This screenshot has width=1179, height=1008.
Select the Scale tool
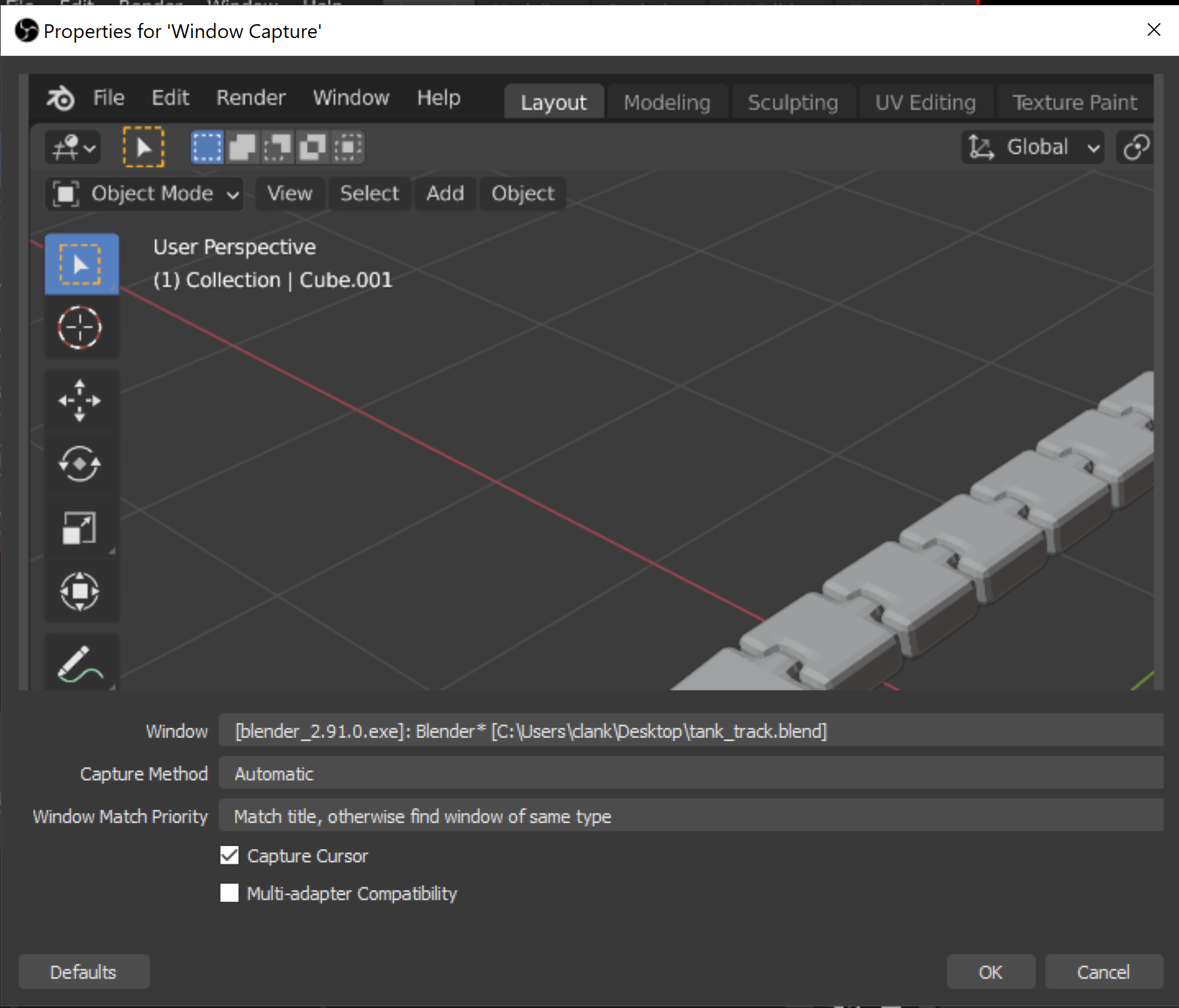[x=80, y=528]
